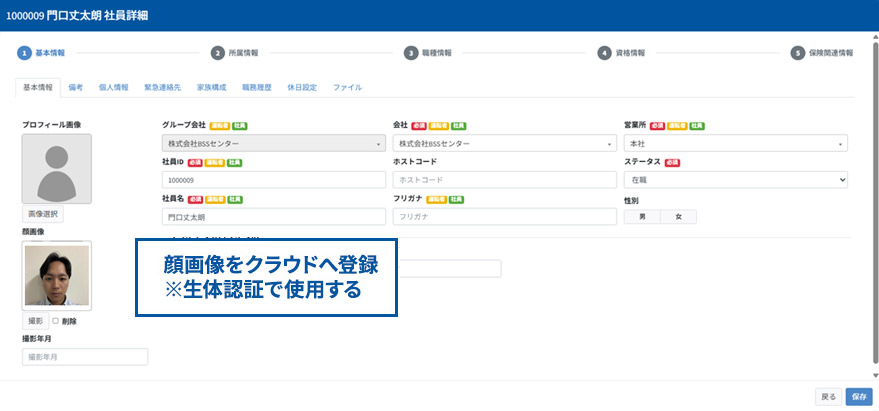Select 男 gender option
879x411 pixels.
pyautogui.click(x=642, y=216)
